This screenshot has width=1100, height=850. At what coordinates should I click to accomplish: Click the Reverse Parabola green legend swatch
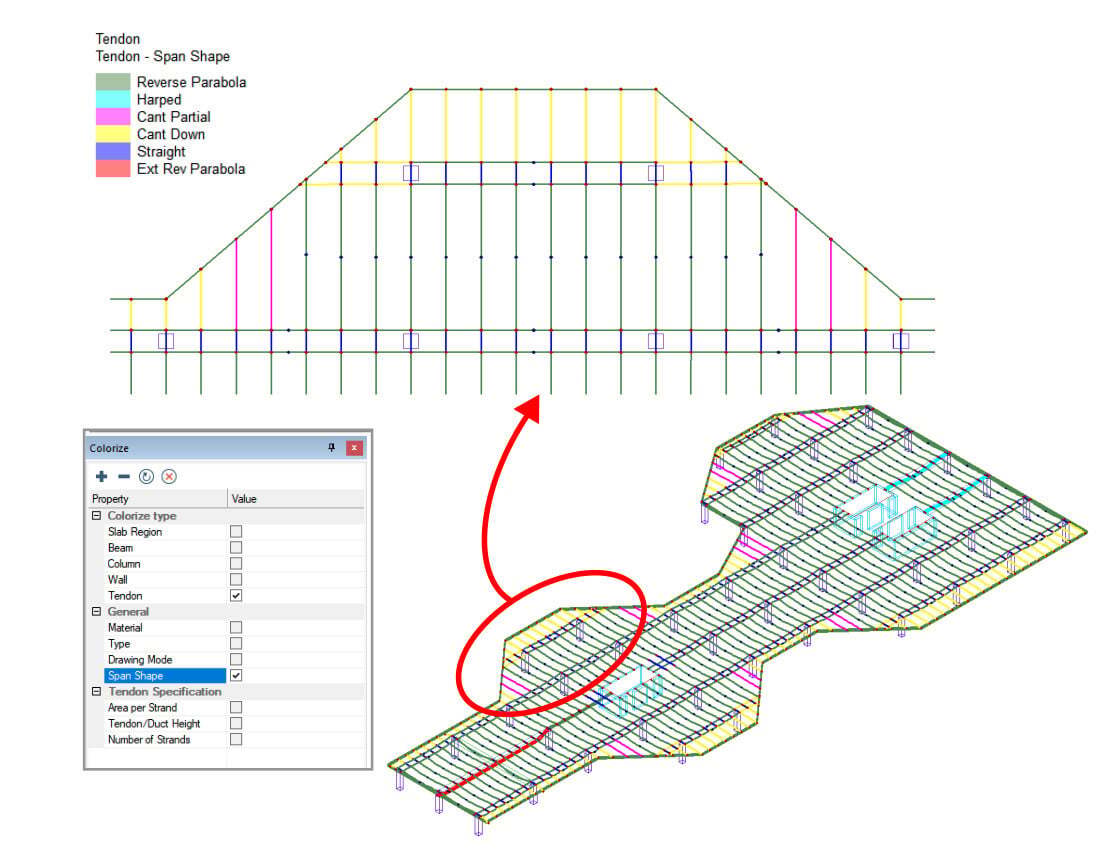[x=113, y=82]
